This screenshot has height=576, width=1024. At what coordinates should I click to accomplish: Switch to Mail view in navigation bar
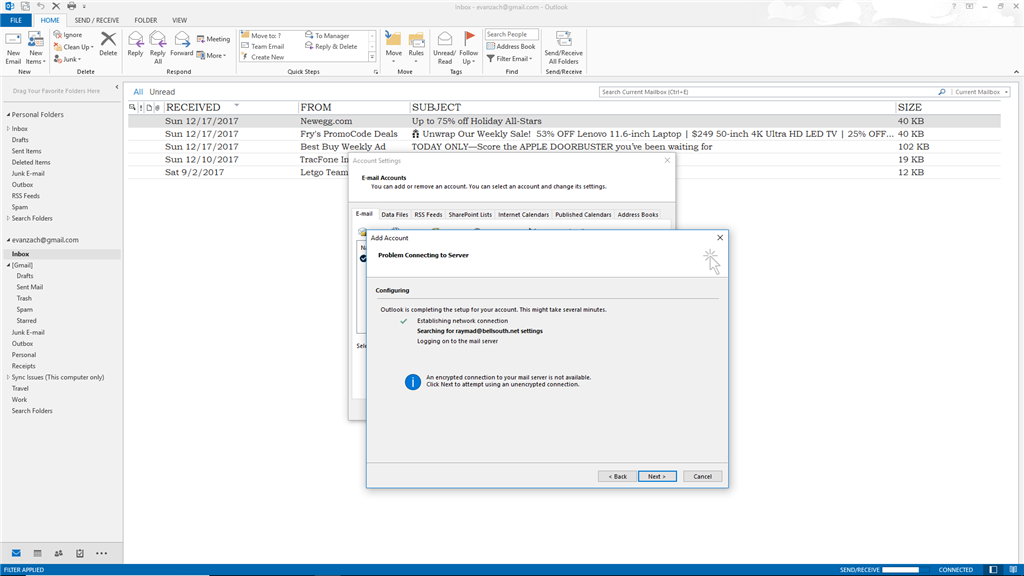pyautogui.click(x=16, y=553)
